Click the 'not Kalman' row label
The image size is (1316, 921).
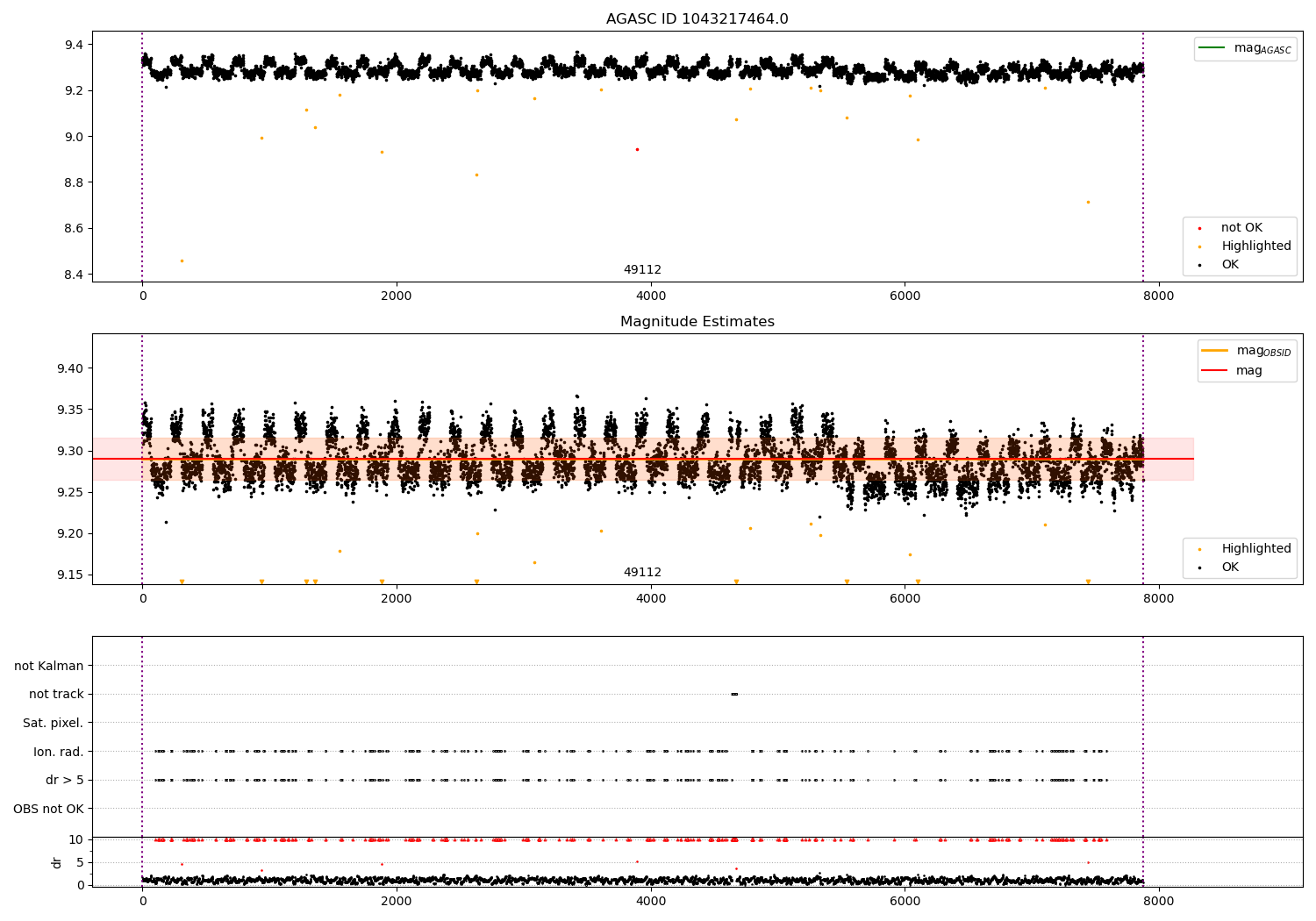pyautogui.click(x=49, y=667)
